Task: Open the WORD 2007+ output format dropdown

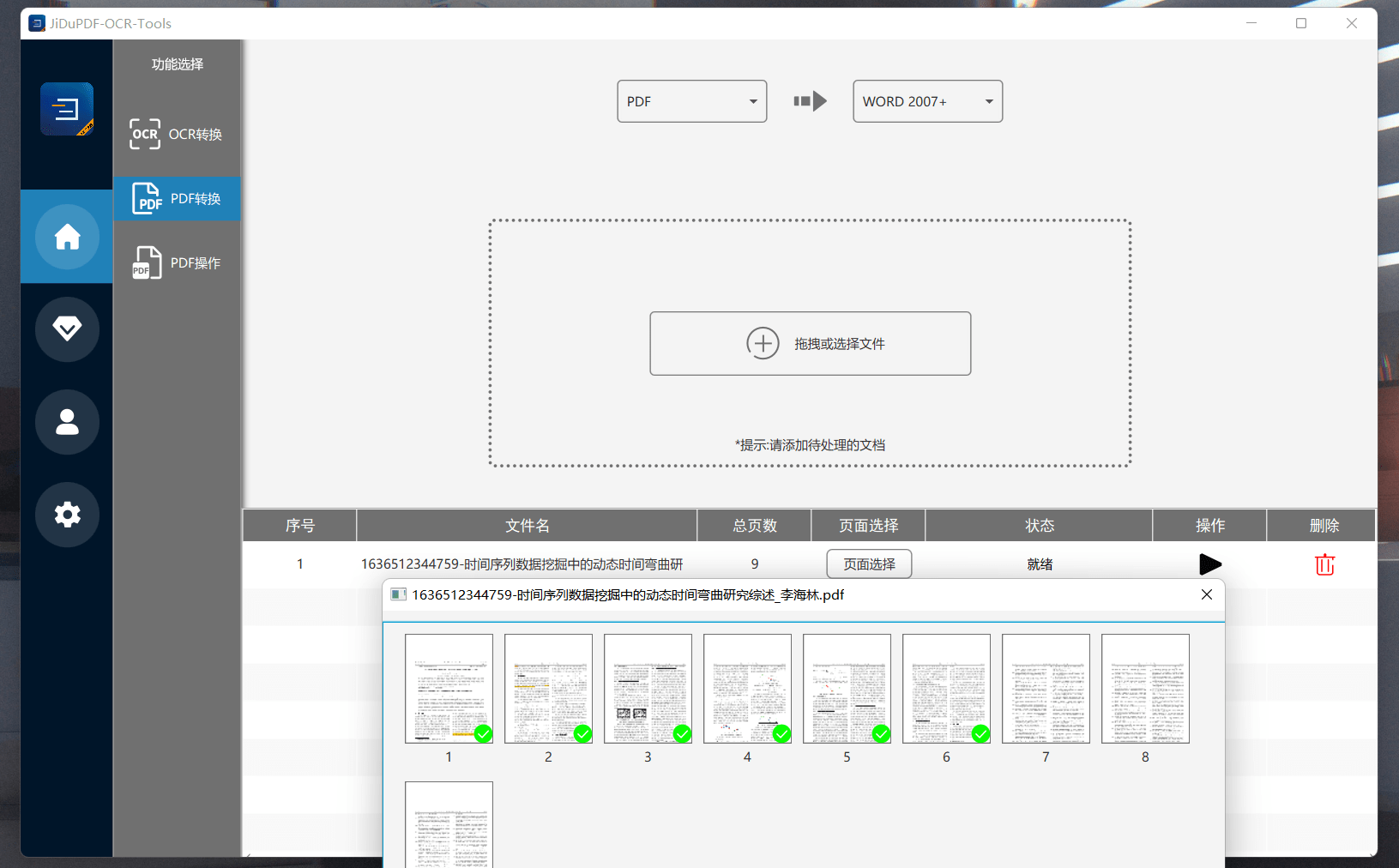Action: [x=926, y=100]
